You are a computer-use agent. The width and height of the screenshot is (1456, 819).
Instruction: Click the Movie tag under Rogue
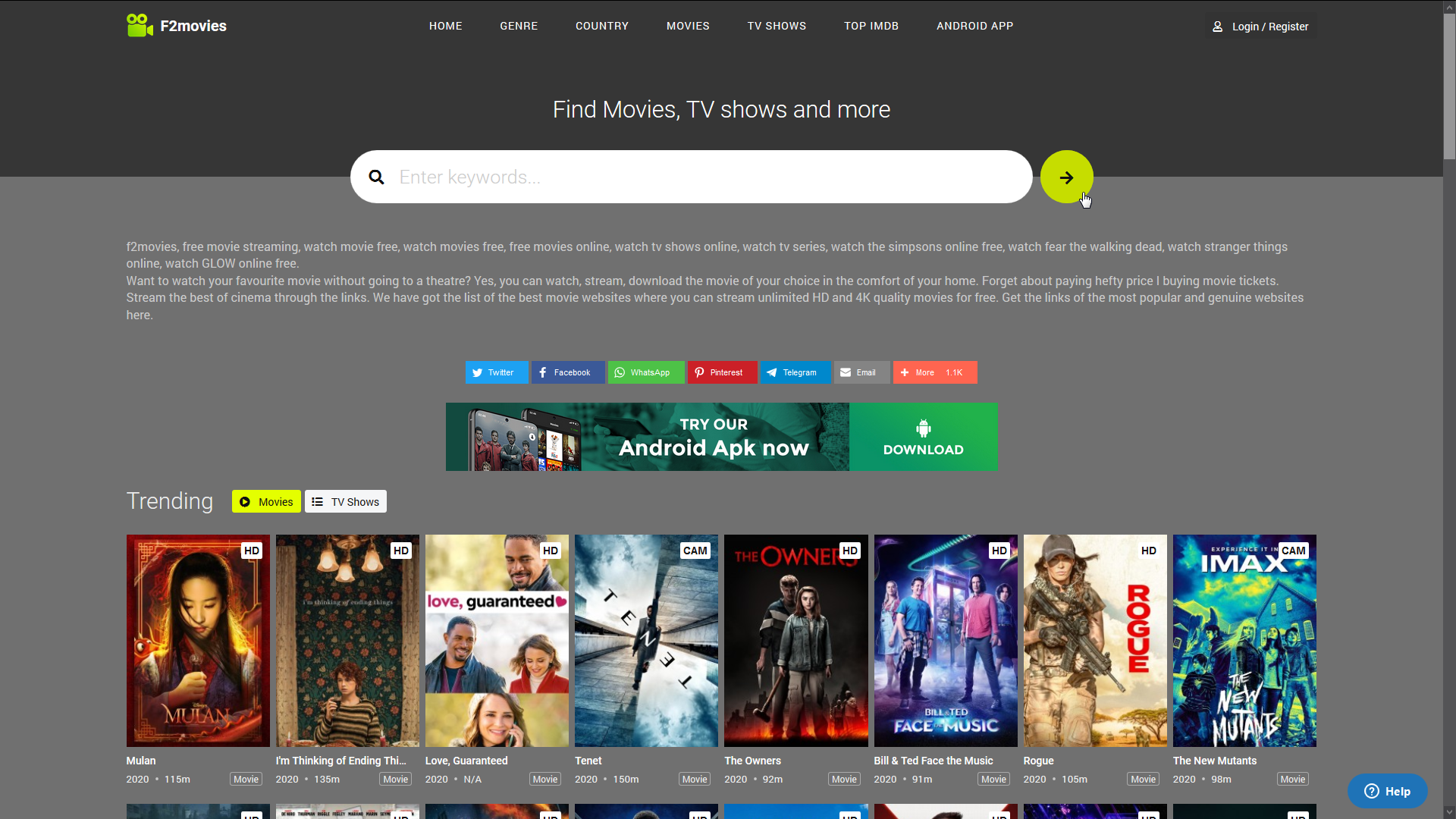click(1143, 780)
